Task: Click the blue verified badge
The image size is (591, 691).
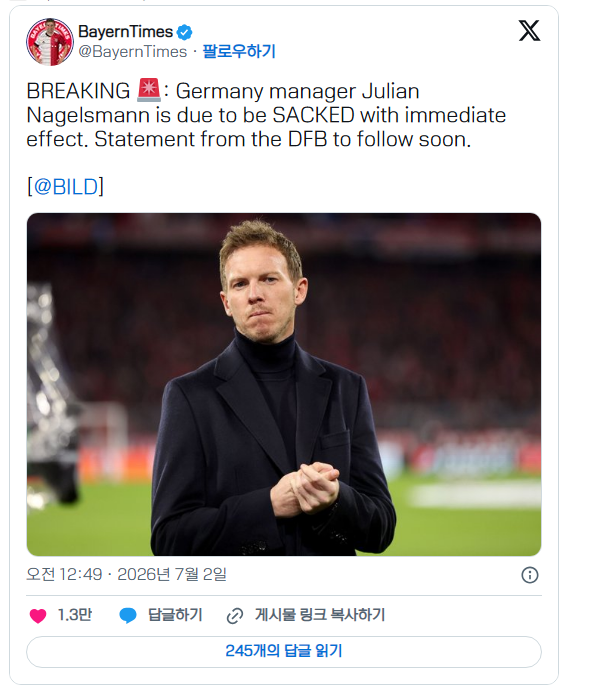Action: coord(184,32)
